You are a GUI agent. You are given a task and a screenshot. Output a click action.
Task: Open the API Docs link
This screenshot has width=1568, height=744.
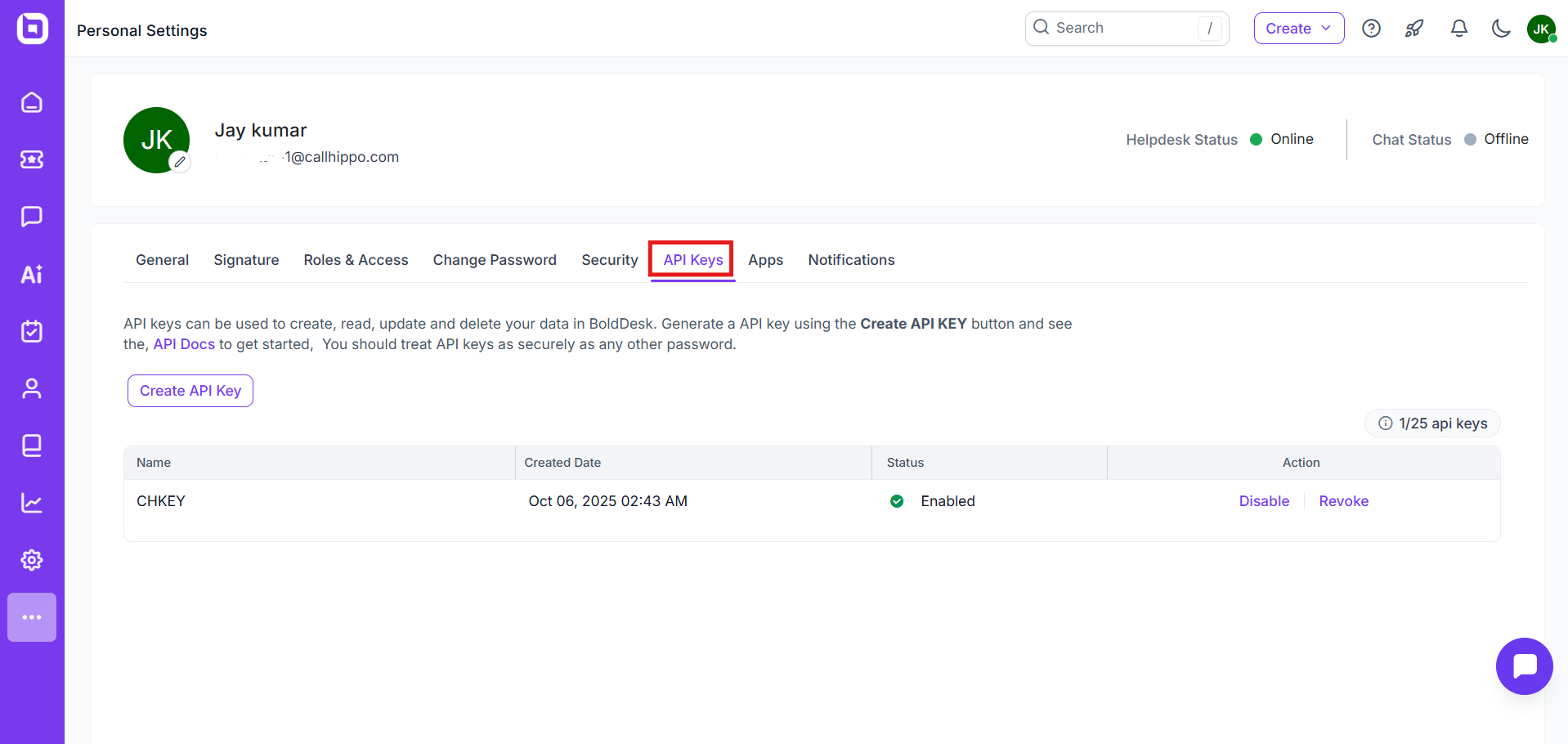pyautogui.click(x=184, y=344)
